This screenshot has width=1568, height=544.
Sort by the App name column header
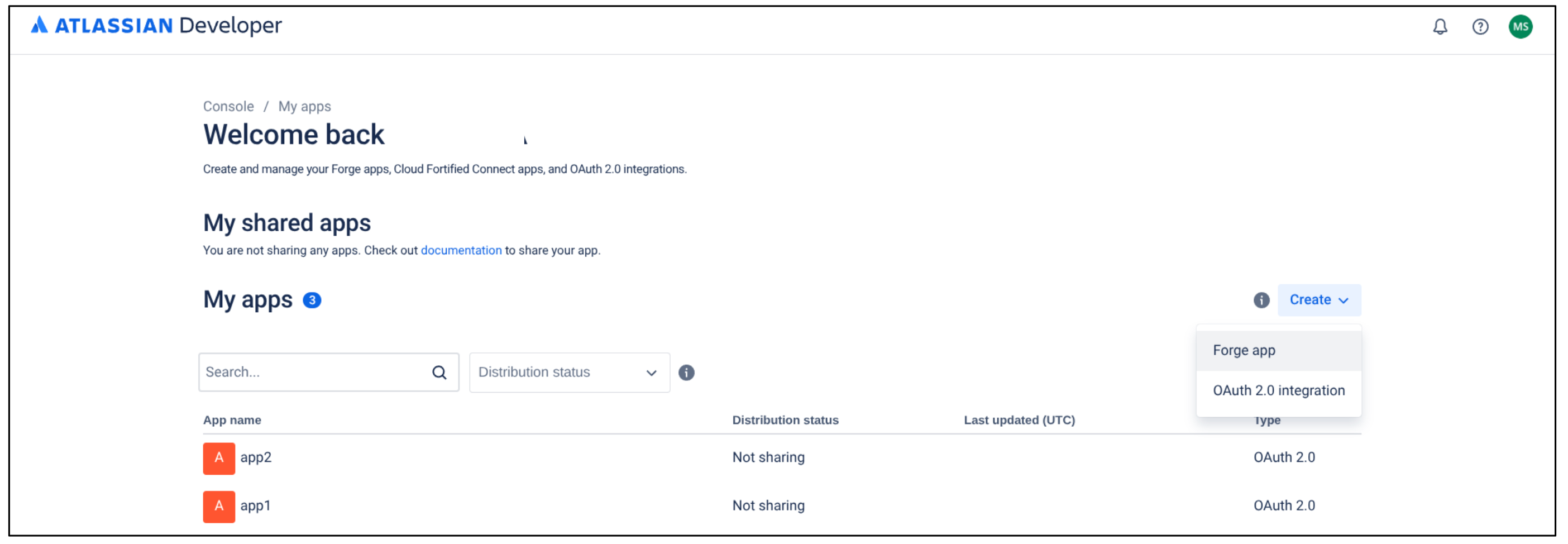[232, 420]
